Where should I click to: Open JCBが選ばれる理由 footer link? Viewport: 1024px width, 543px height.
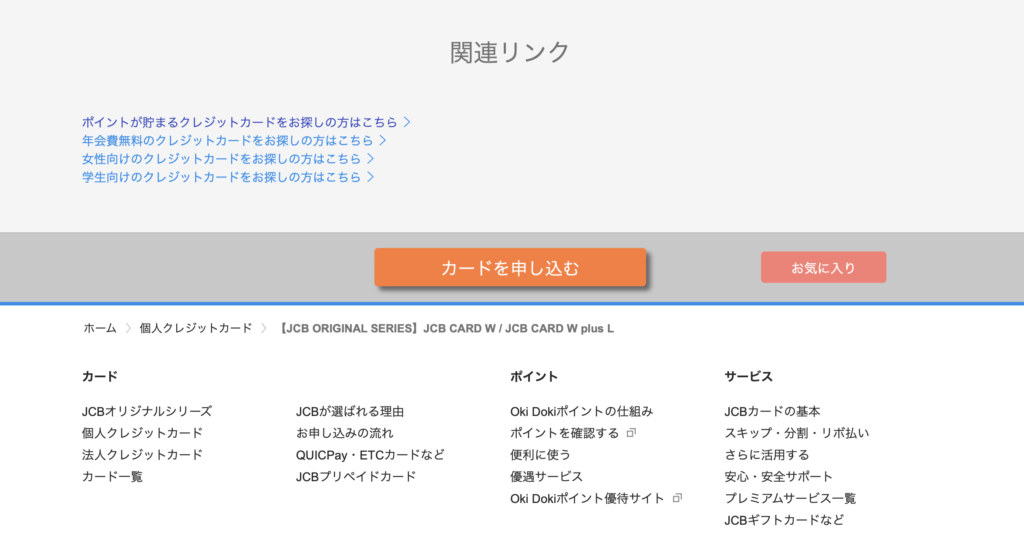[x=350, y=412]
